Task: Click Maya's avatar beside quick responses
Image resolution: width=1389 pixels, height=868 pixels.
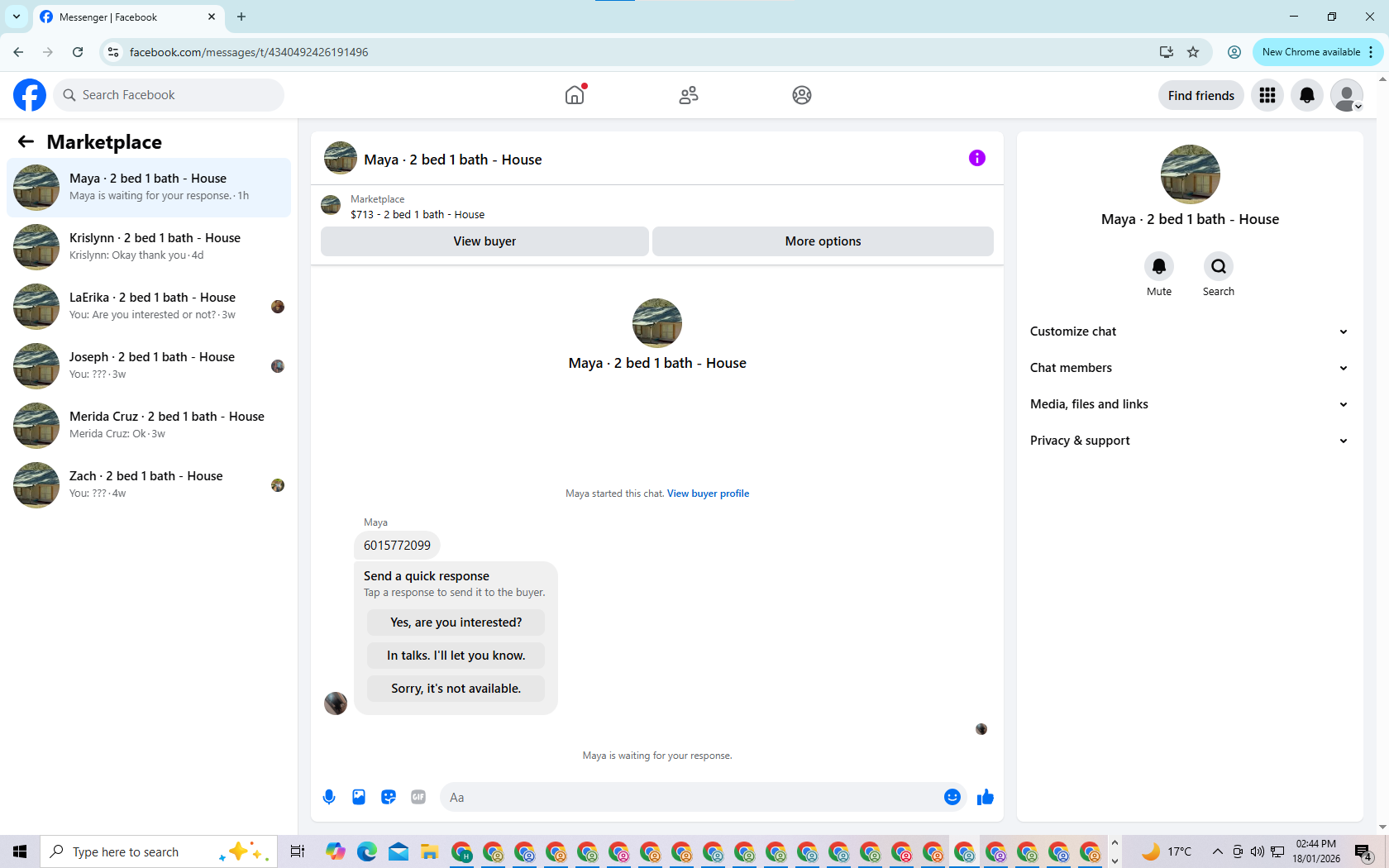Action: click(x=336, y=703)
